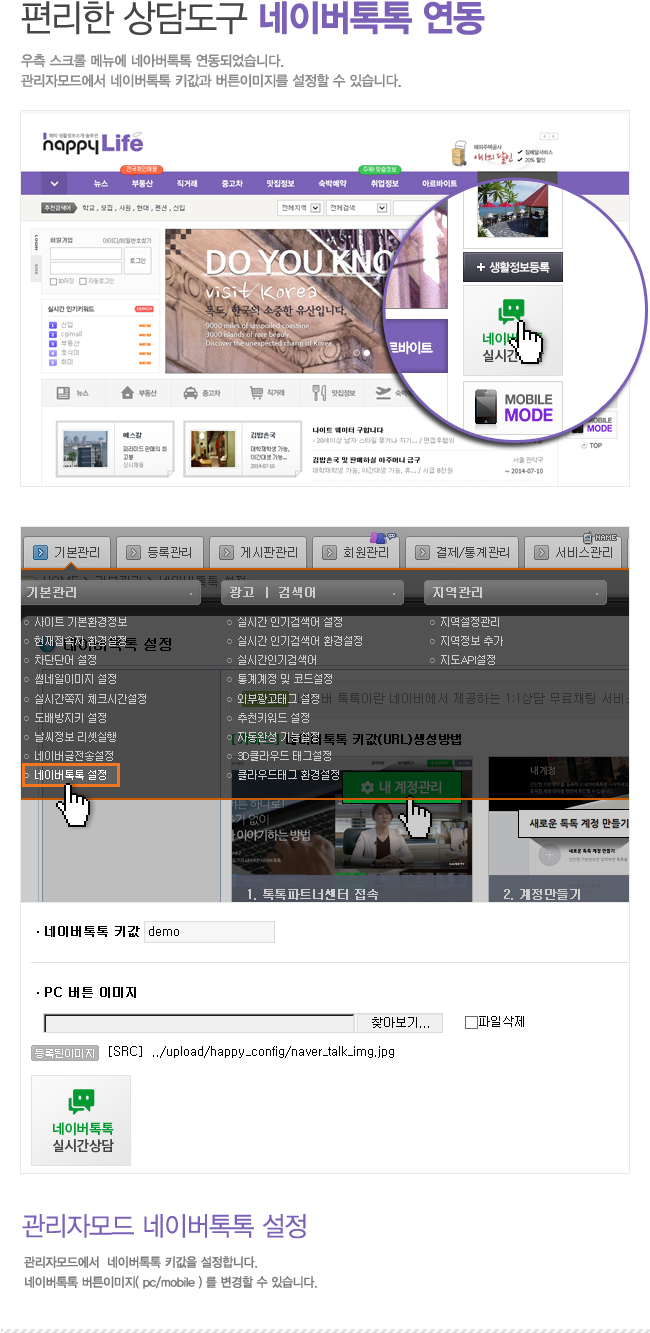Open the 서비스관리 admin tab
The height and width of the screenshot is (1333, 650).
(x=574, y=552)
